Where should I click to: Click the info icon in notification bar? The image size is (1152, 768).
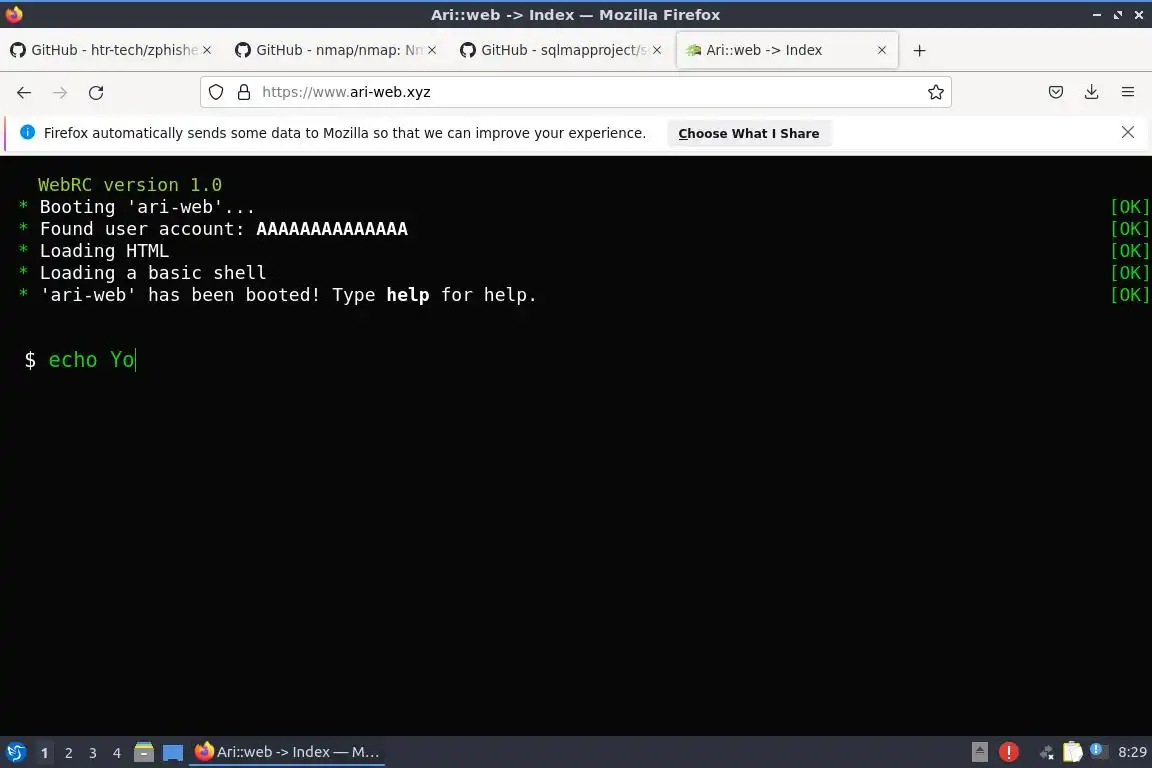click(x=27, y=132)
